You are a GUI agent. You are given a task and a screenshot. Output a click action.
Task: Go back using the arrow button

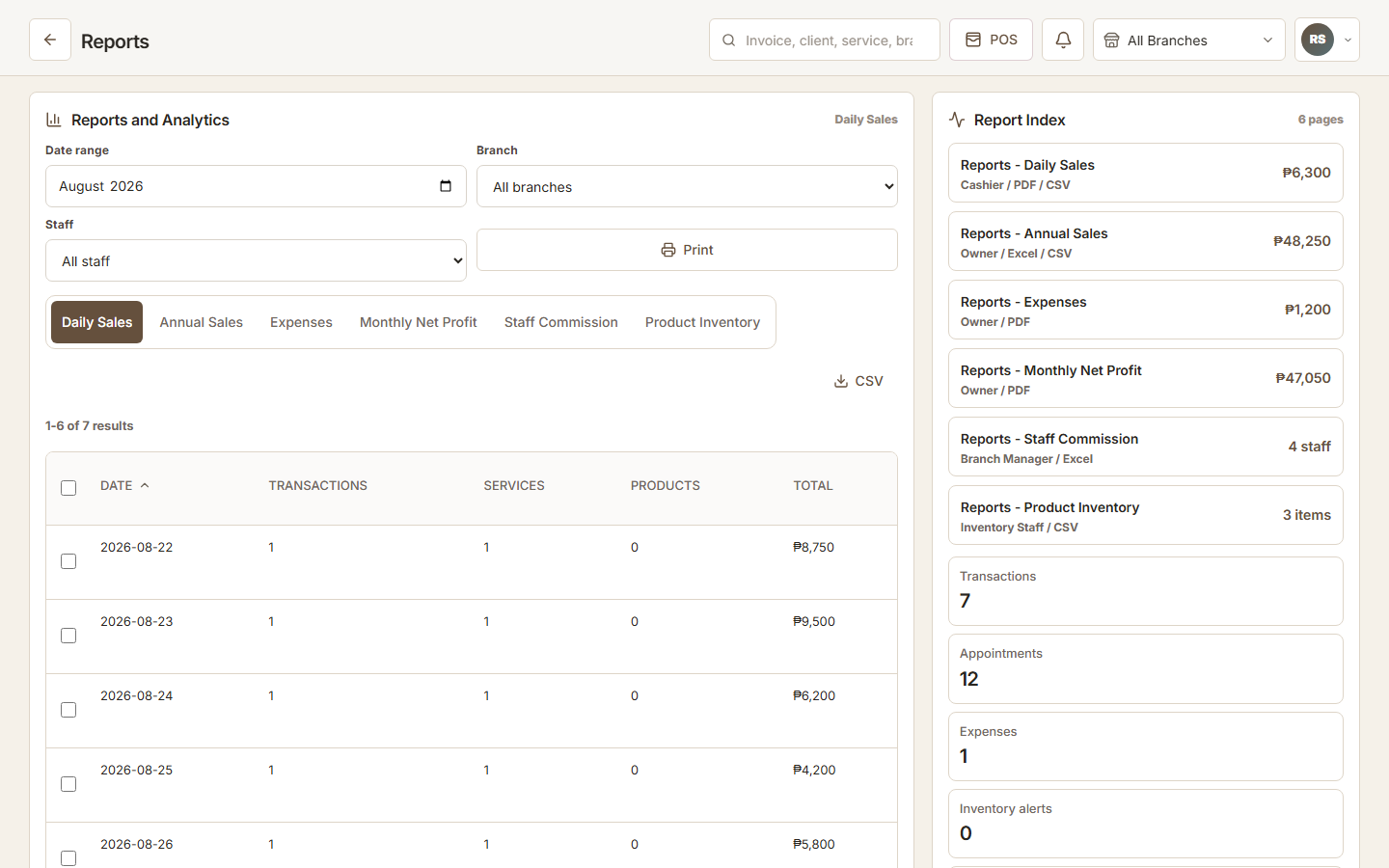coord(50,40)
